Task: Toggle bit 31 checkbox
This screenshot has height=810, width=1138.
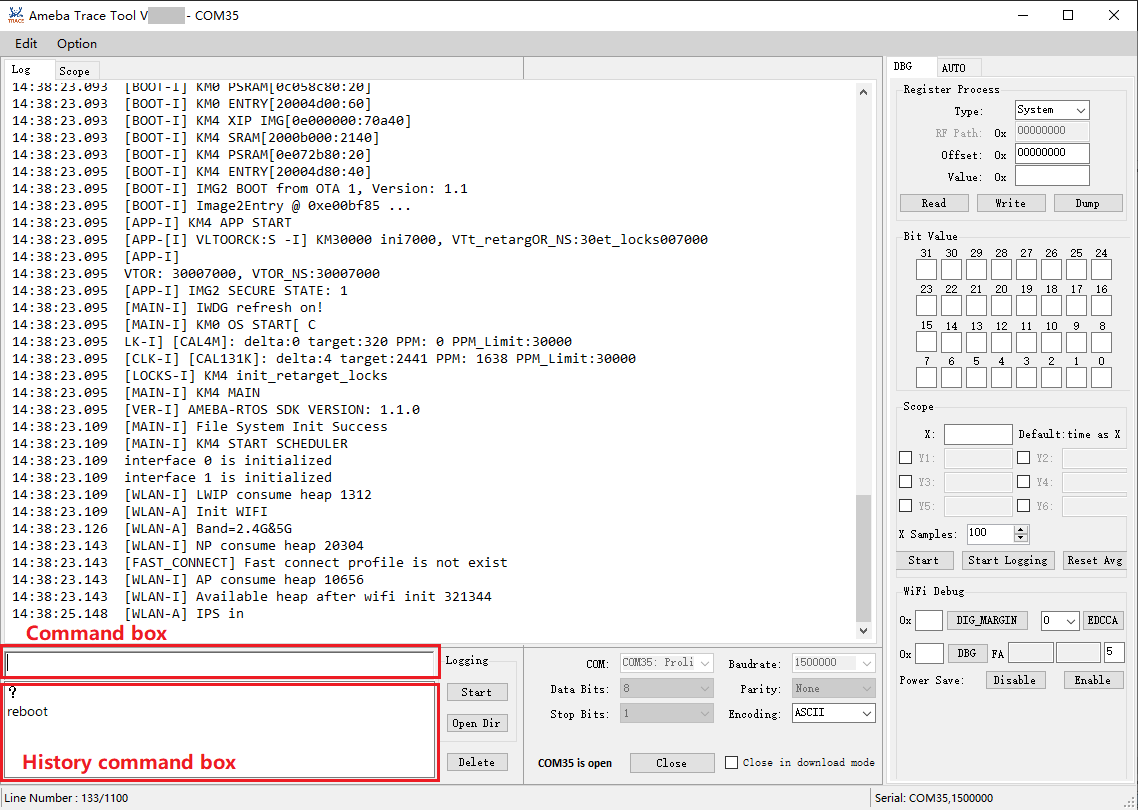Action: point(926,270)
